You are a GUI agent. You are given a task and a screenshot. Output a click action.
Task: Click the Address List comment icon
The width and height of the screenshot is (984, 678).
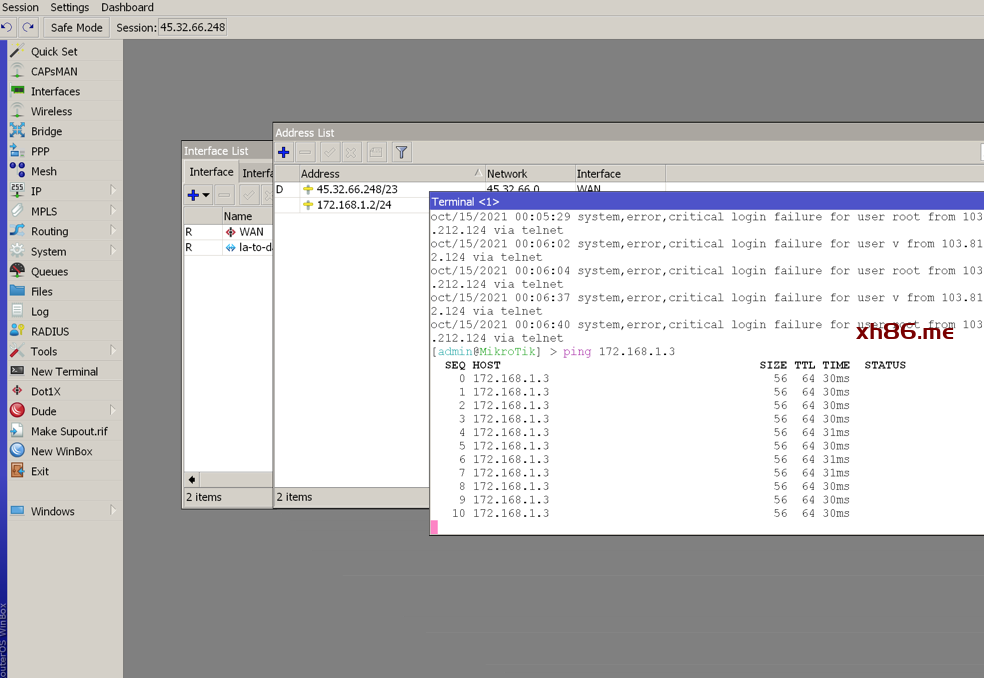tap(376, 153)
